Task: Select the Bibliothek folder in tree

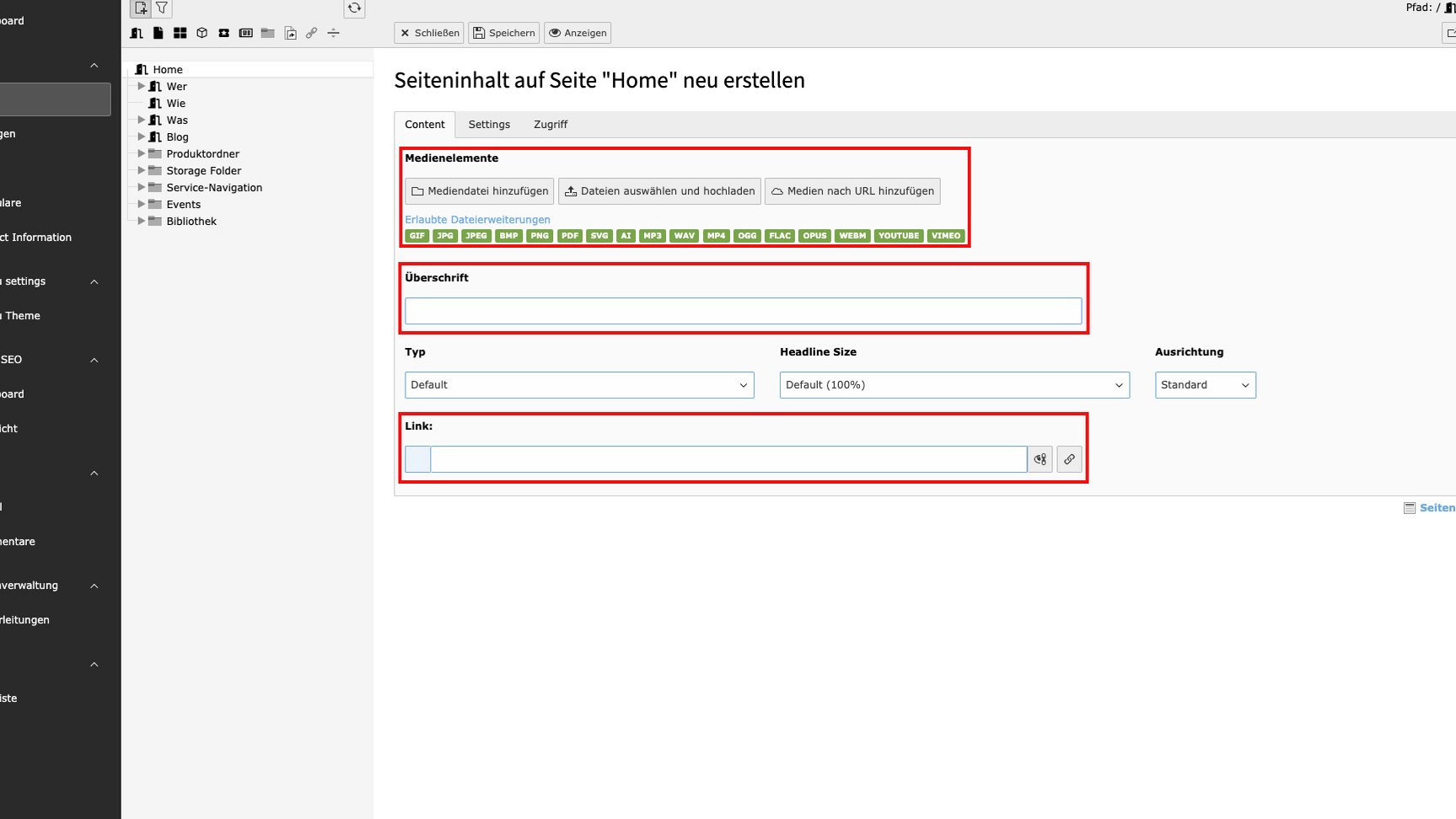Action: tap(191, 222)
